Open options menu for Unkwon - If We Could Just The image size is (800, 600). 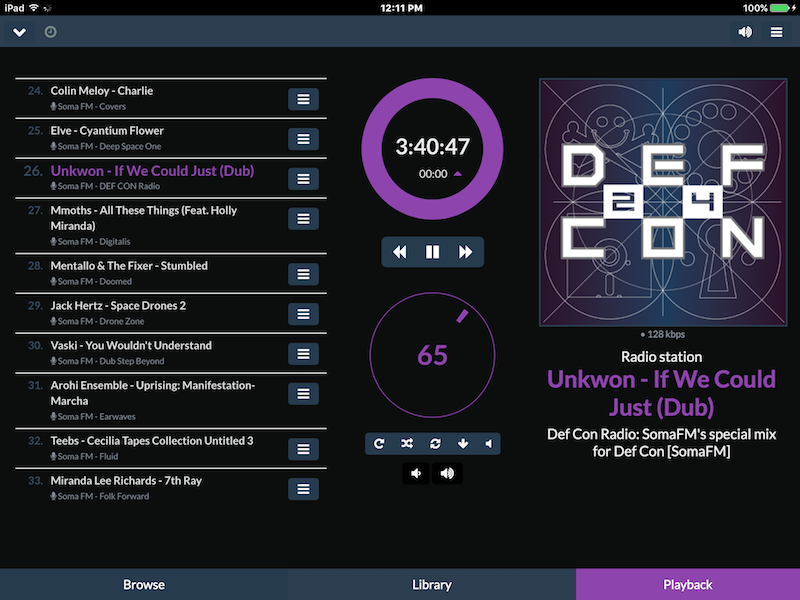point(303,179)
